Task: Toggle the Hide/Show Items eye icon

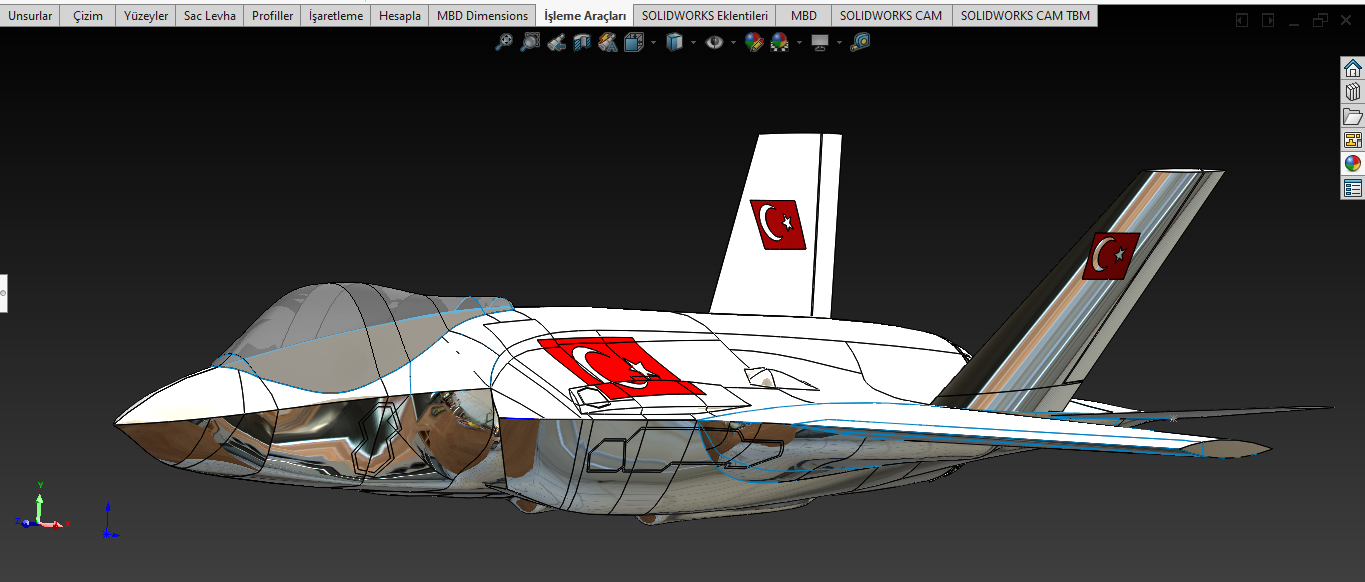Action: pos(714,42)
